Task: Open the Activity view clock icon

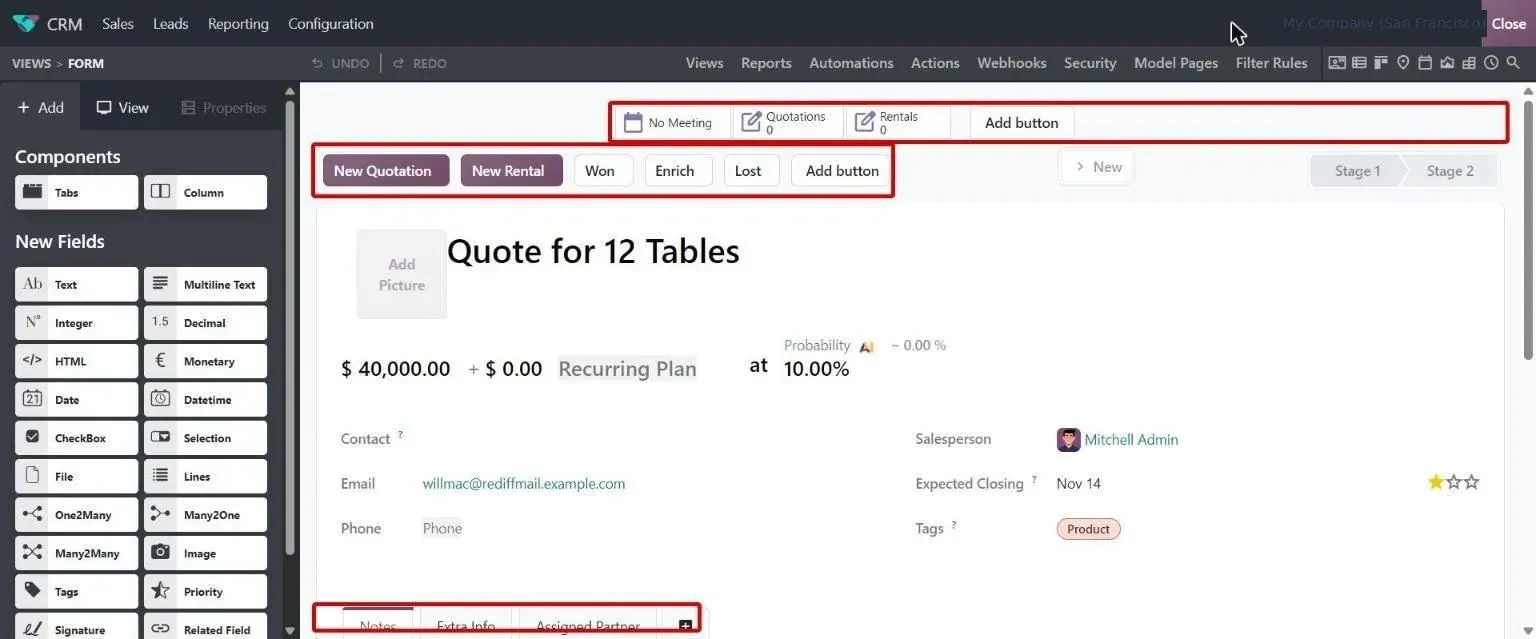Action: 1491,63
